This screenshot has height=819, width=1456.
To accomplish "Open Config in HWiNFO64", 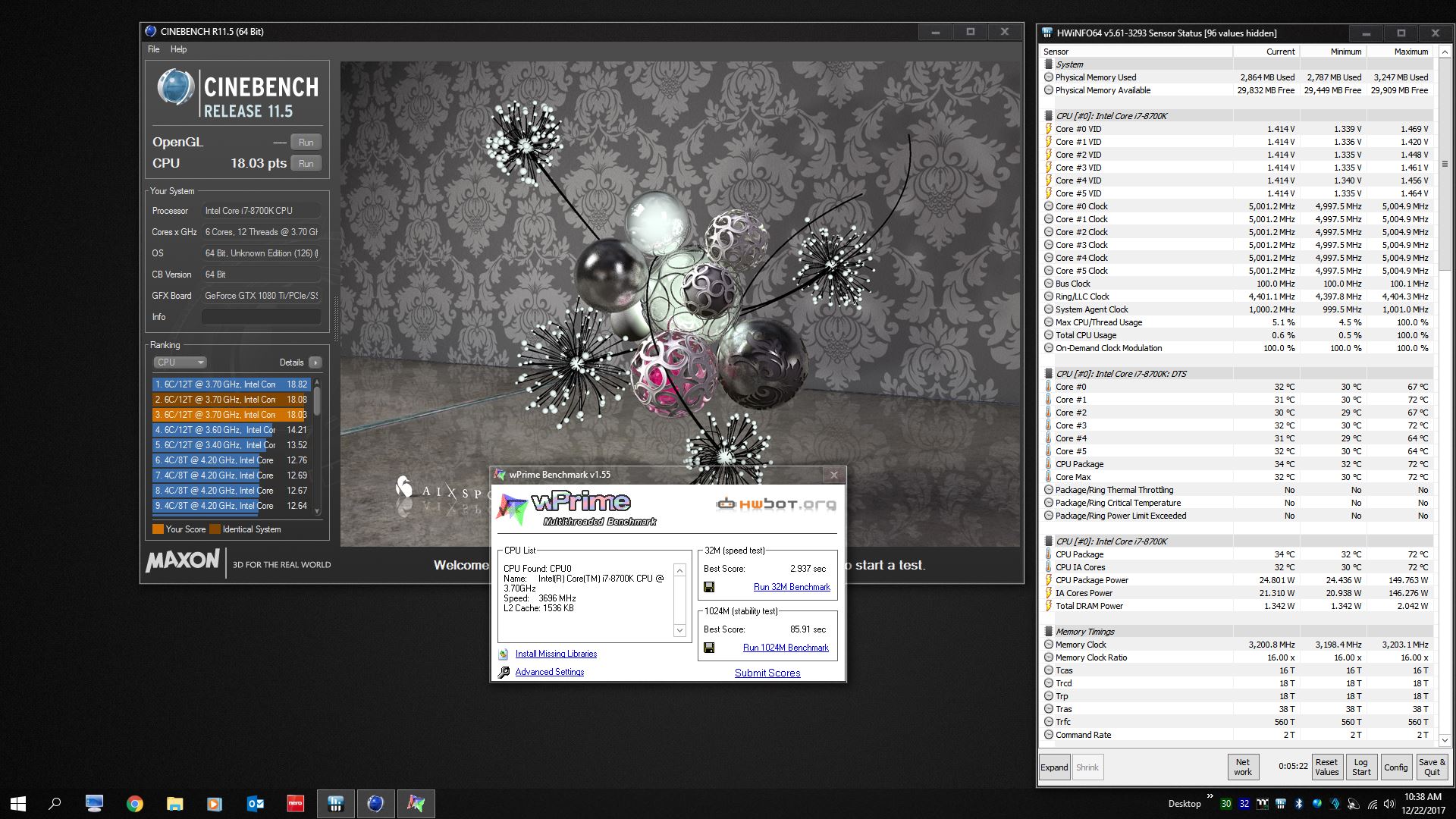I will click(x=1395, y=767).
